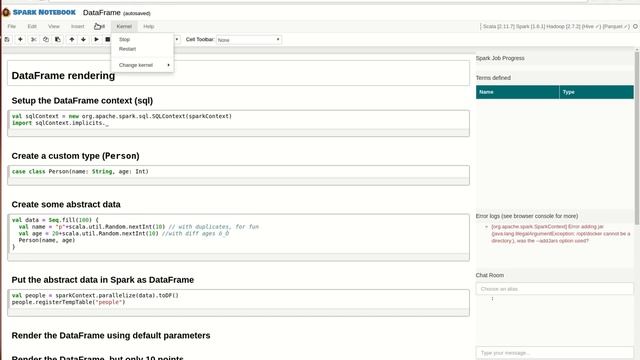Click the Spark Notebook logo
Screen dimensions: 640x360
pyautogui.click(x=39, y=13)
